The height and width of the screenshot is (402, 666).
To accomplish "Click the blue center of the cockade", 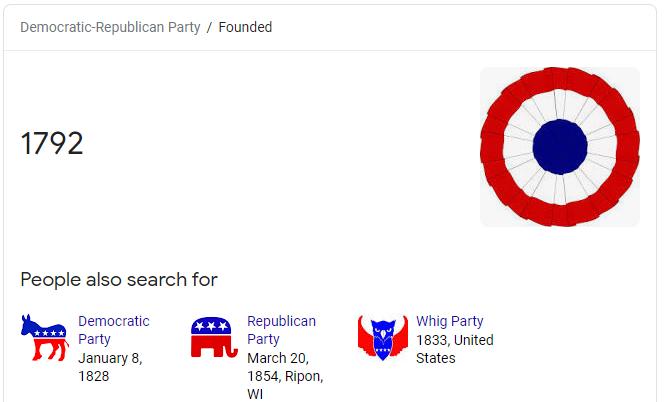I will [560, 147].
